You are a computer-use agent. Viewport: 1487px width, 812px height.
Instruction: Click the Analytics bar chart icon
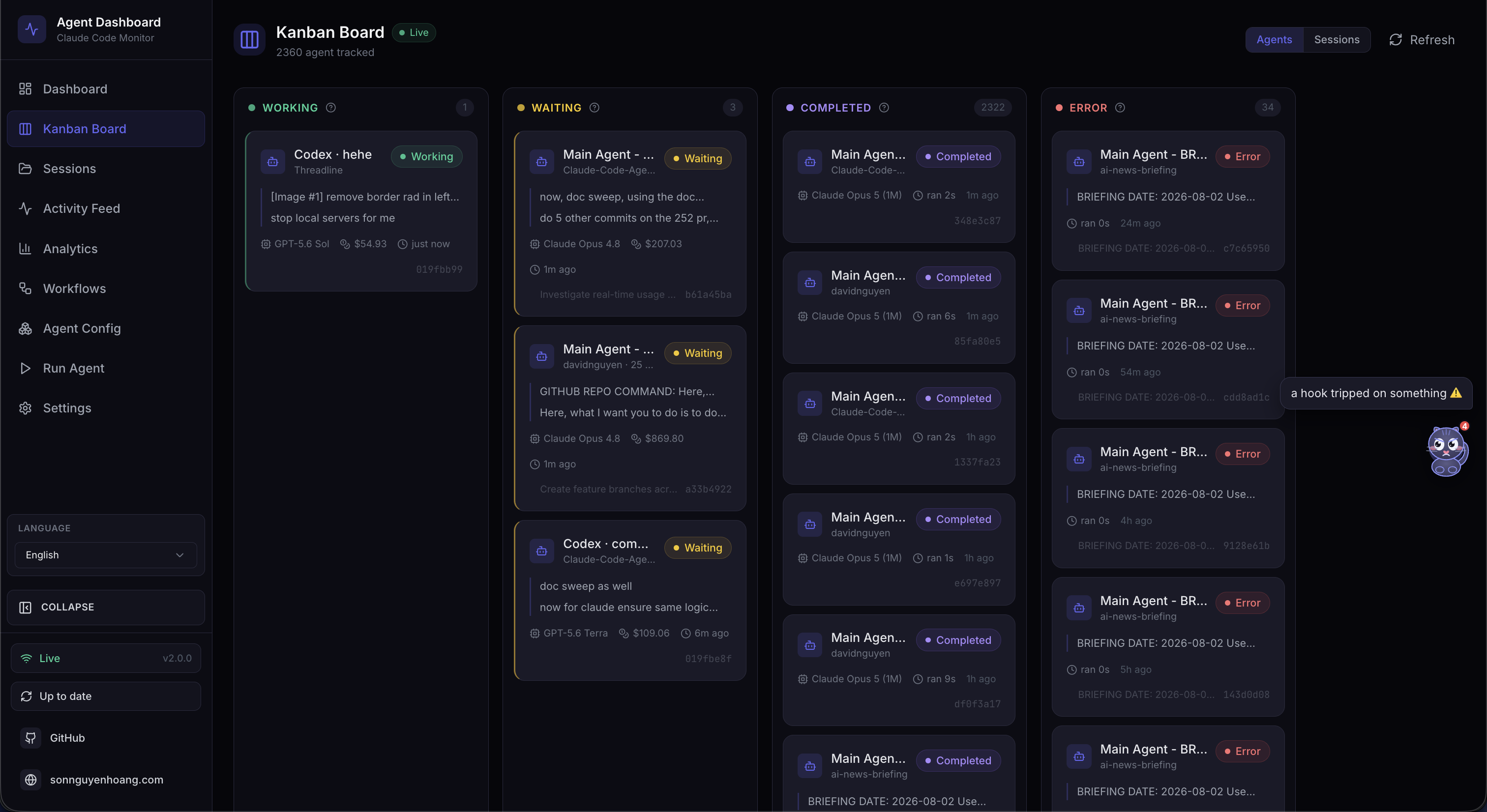(25, 249)
